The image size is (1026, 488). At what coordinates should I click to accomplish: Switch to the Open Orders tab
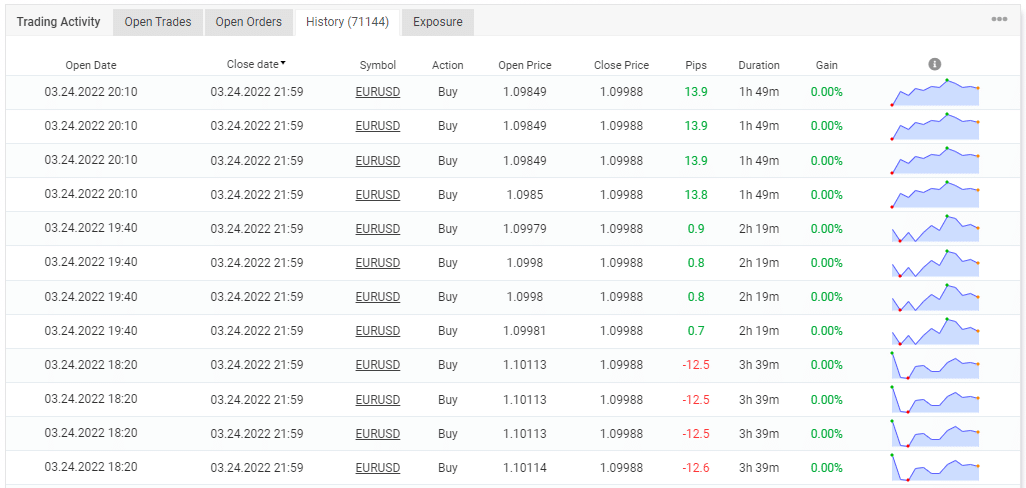[249, 22]
